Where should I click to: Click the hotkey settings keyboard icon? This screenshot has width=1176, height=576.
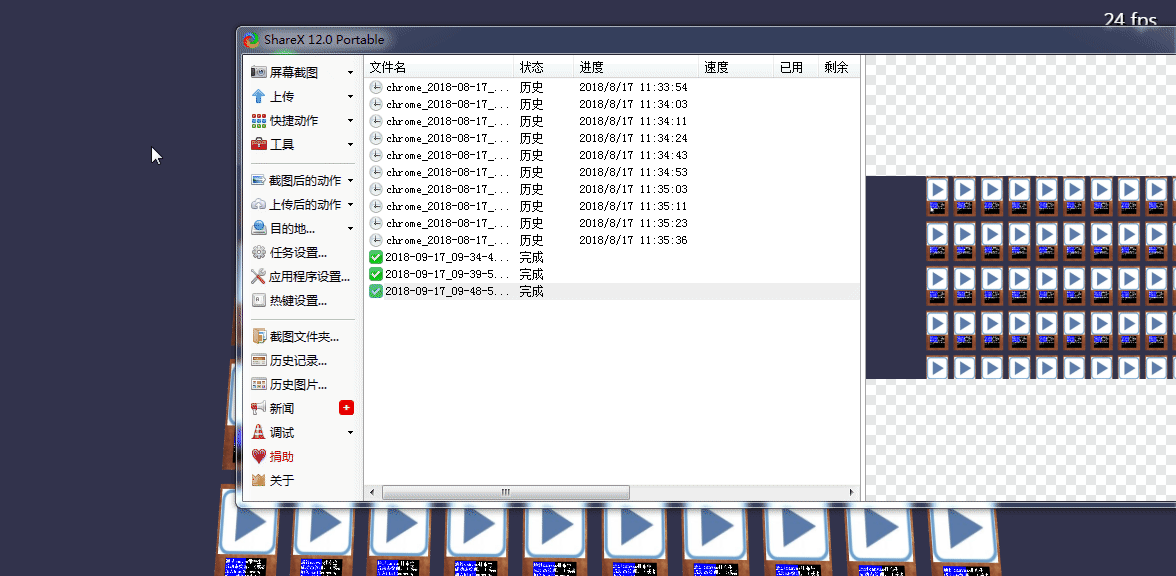(x=258, y=301)
